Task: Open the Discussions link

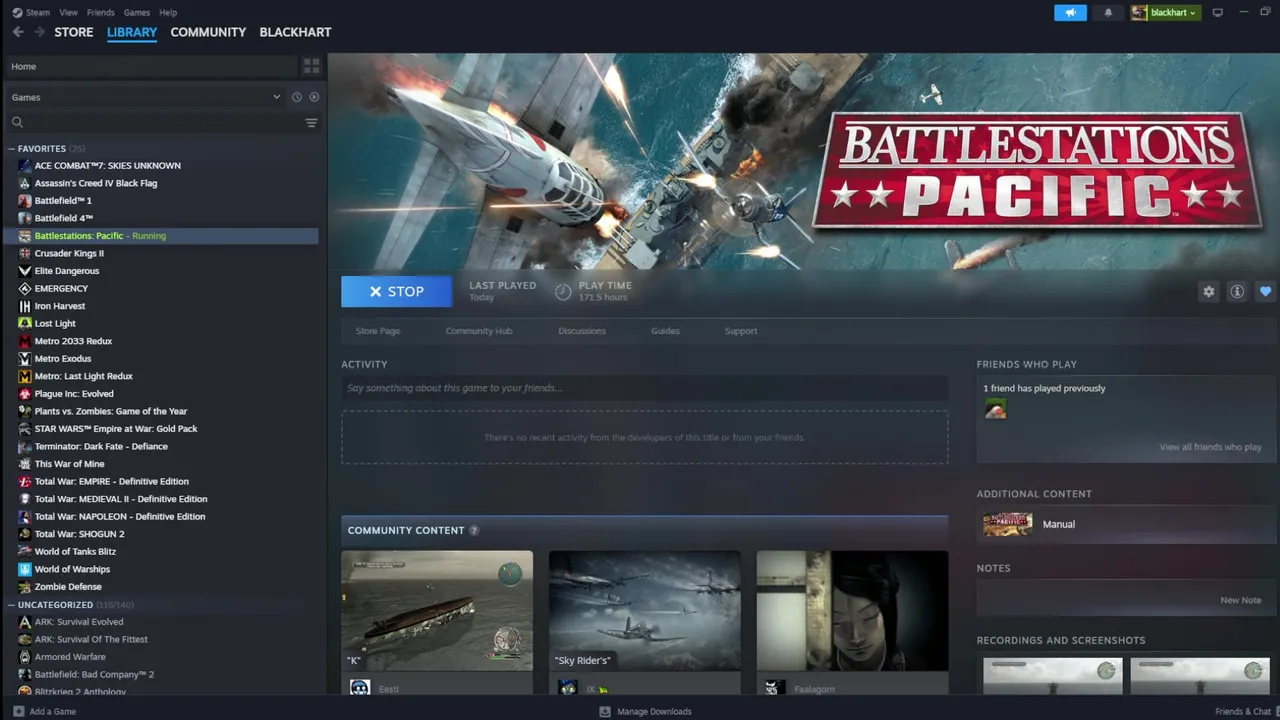Action: [582, 331]
